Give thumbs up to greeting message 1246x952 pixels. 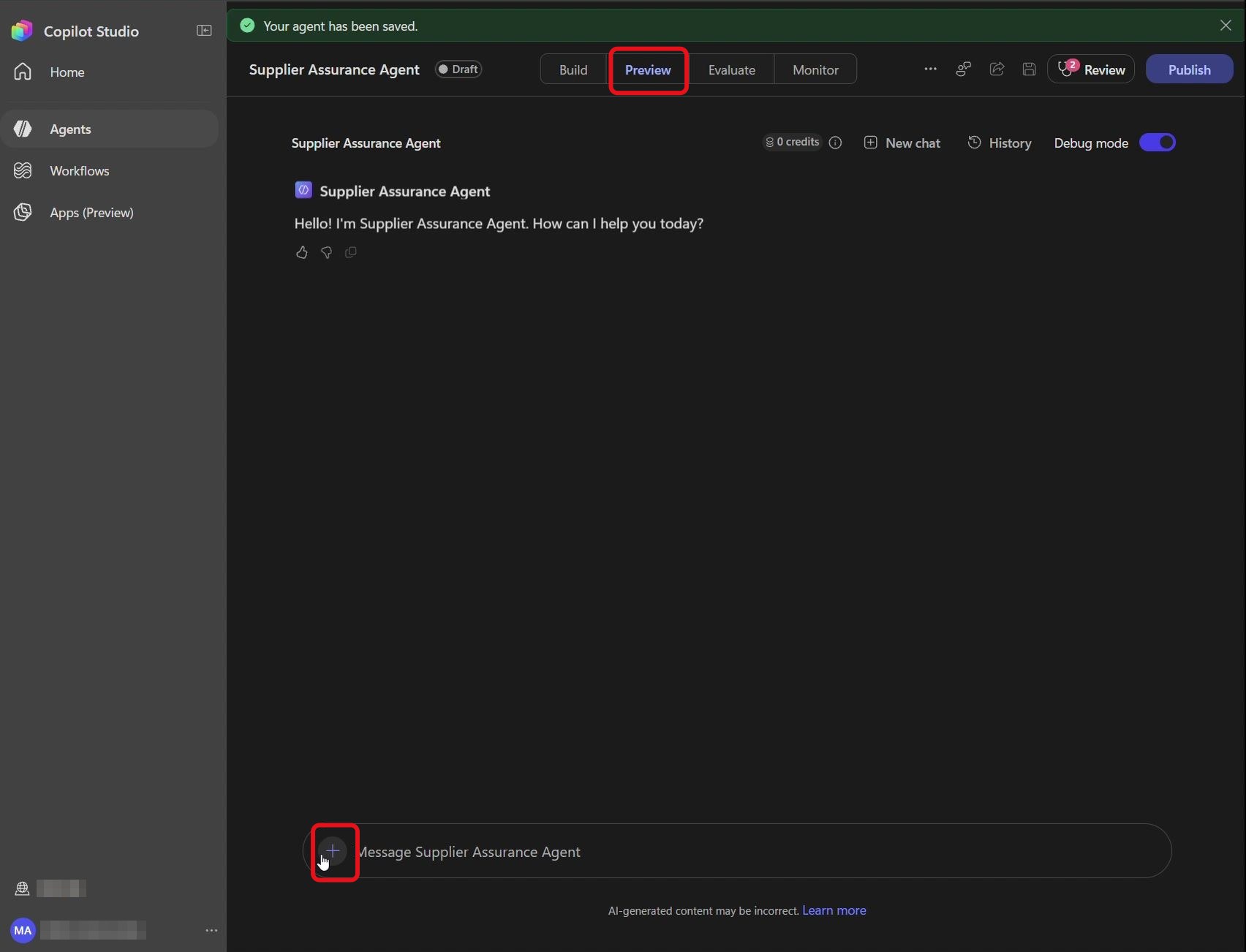302,252
